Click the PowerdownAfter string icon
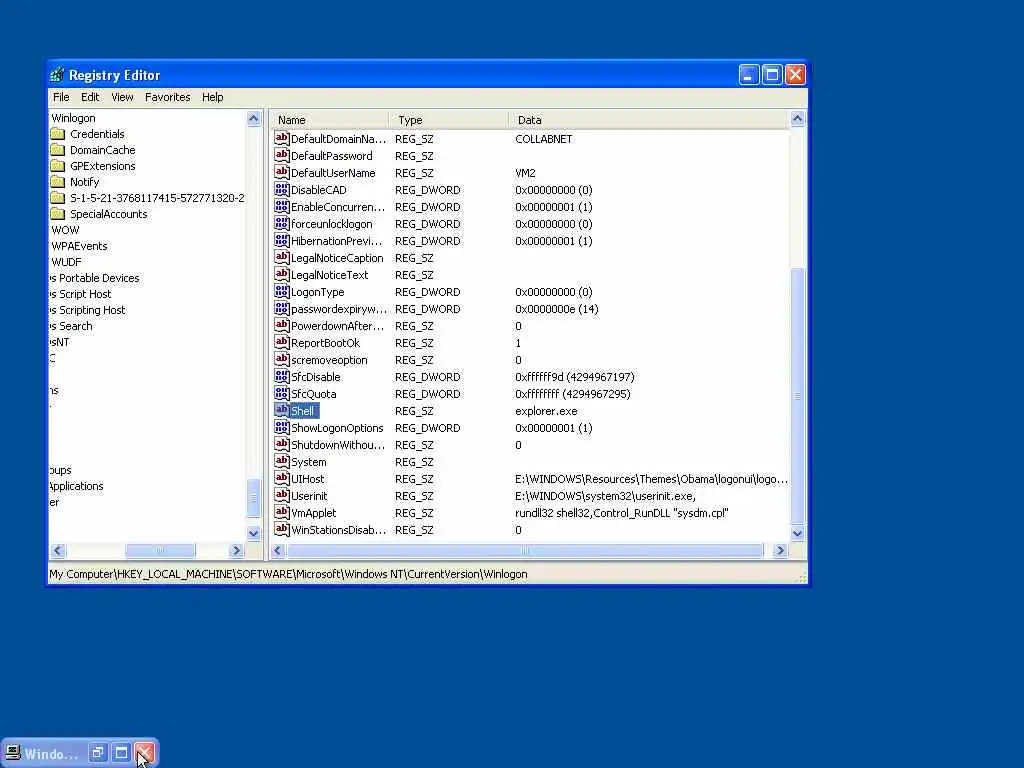This screenshot has width=1024, height=768. click(x=281, y=325)
